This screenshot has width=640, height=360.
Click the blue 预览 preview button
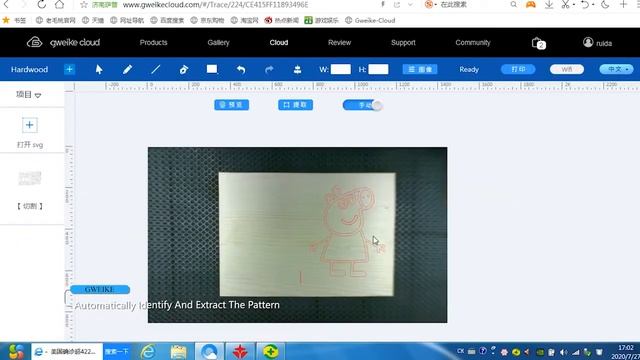pyautogui.click(x=231, y=105)
